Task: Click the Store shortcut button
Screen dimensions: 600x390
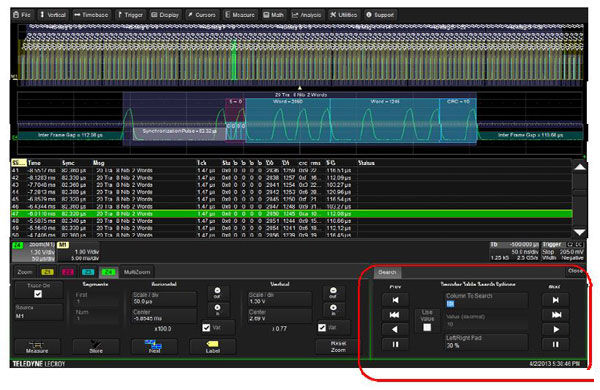Action: 96,347
